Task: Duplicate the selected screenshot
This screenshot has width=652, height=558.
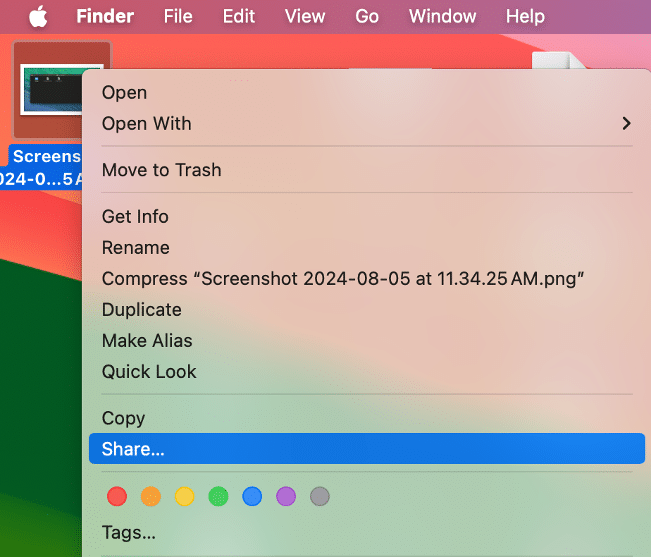Action: coord(142,309)
